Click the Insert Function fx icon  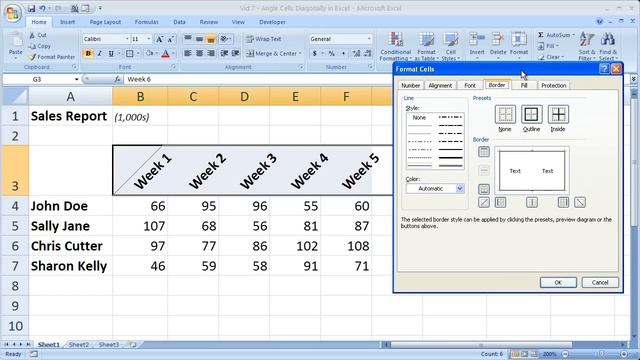click(117, 79)
